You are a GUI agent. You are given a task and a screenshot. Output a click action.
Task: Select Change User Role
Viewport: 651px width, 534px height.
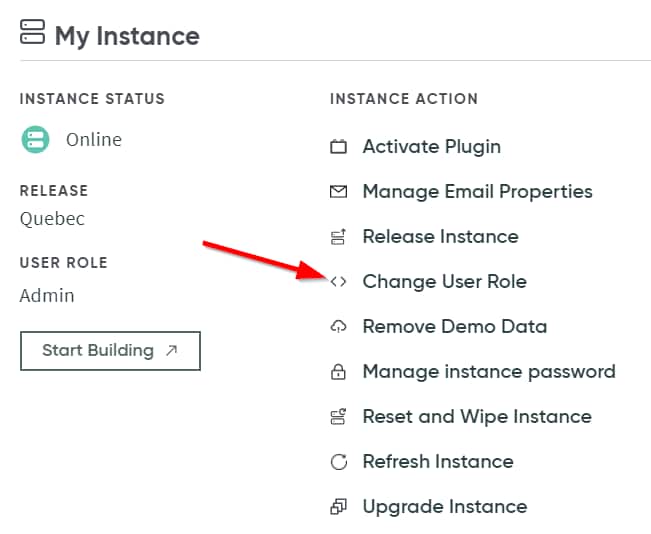click(x=444, y=282)
